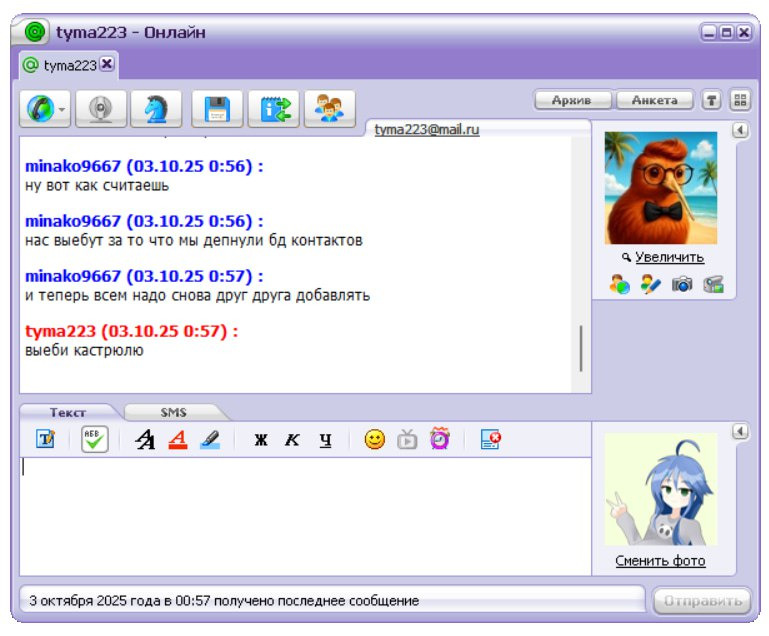This screenshot has height=636, width=769.
Task: Start a webcam video call
Action: [x=101, y=108]
